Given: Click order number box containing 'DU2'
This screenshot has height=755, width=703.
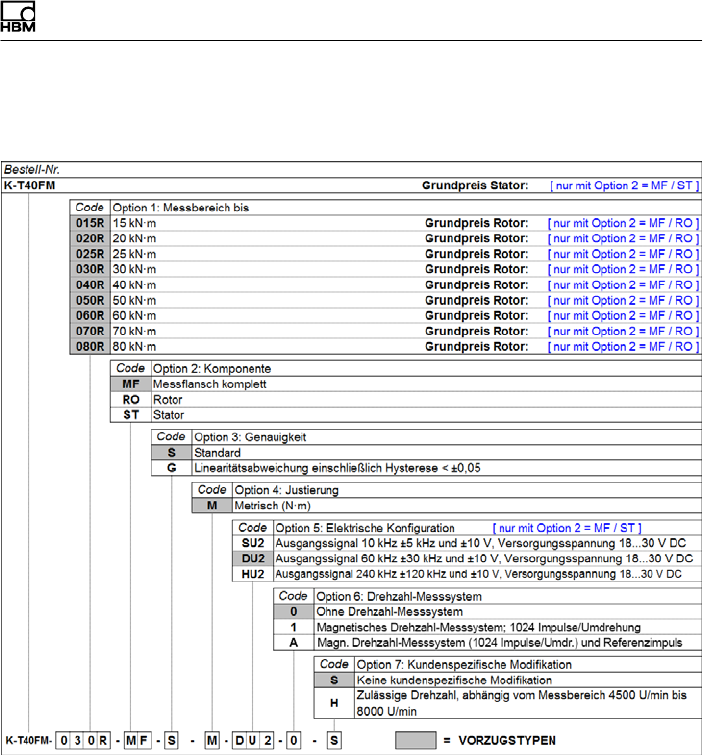Looking at the screenshot, I should coord(253,740).
